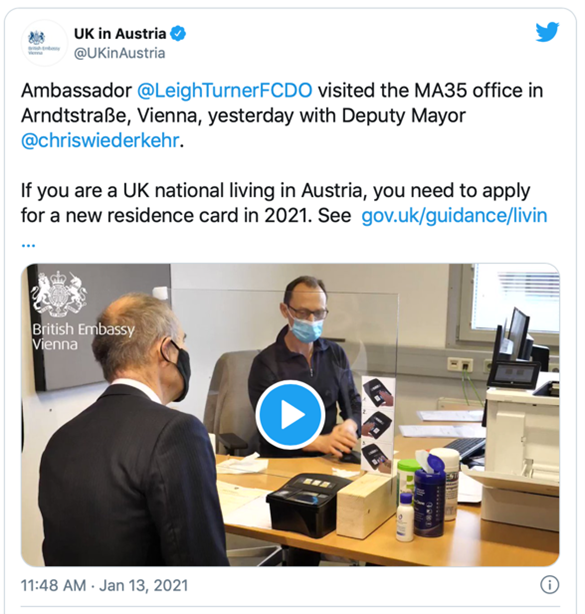Open the UK in Austria profile avatar
This screenshot has width=585, height=614.
click(44, 43)
